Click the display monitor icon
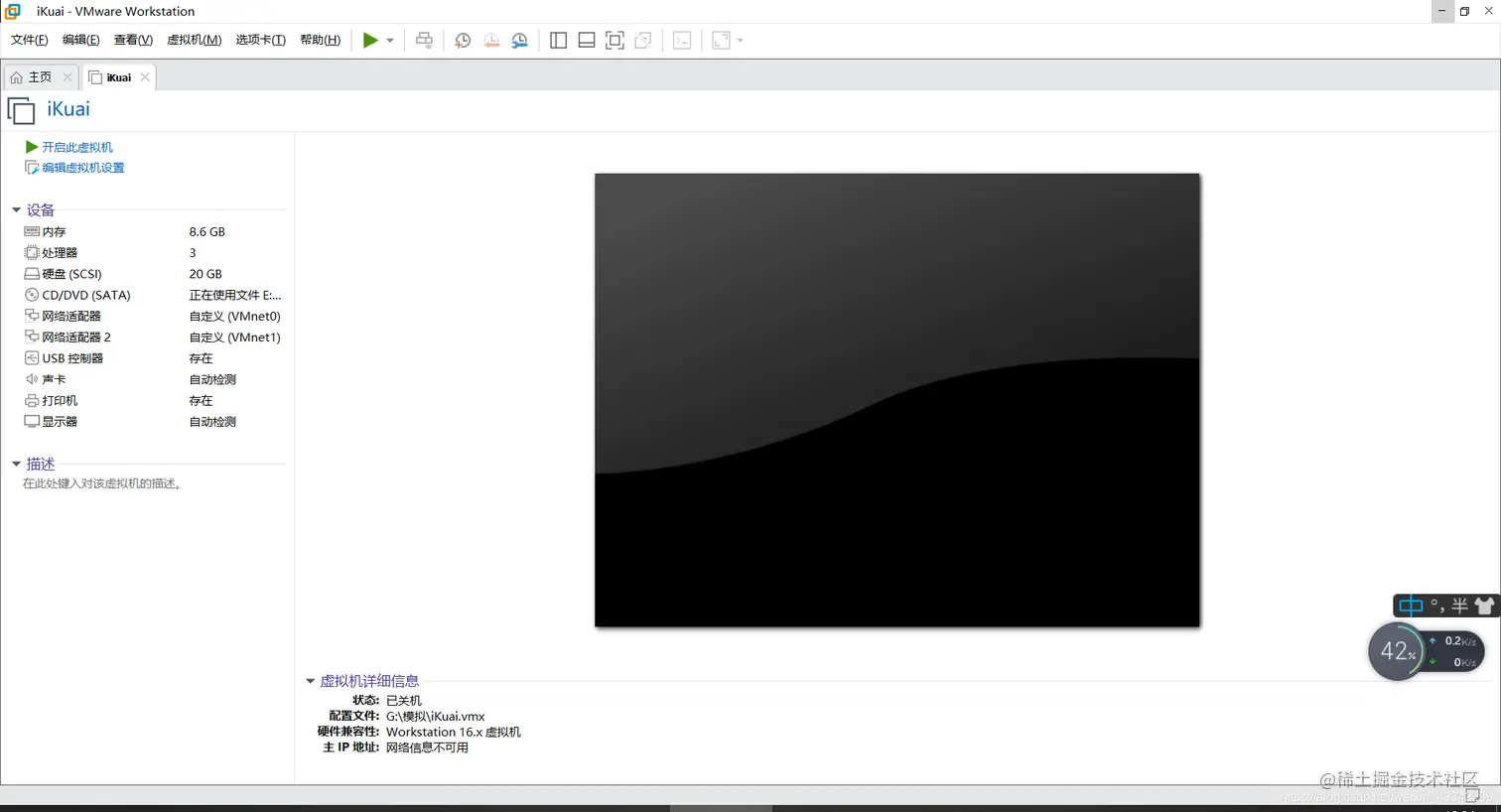Viewport: 1501px width, 812px height. coord(32,422)
